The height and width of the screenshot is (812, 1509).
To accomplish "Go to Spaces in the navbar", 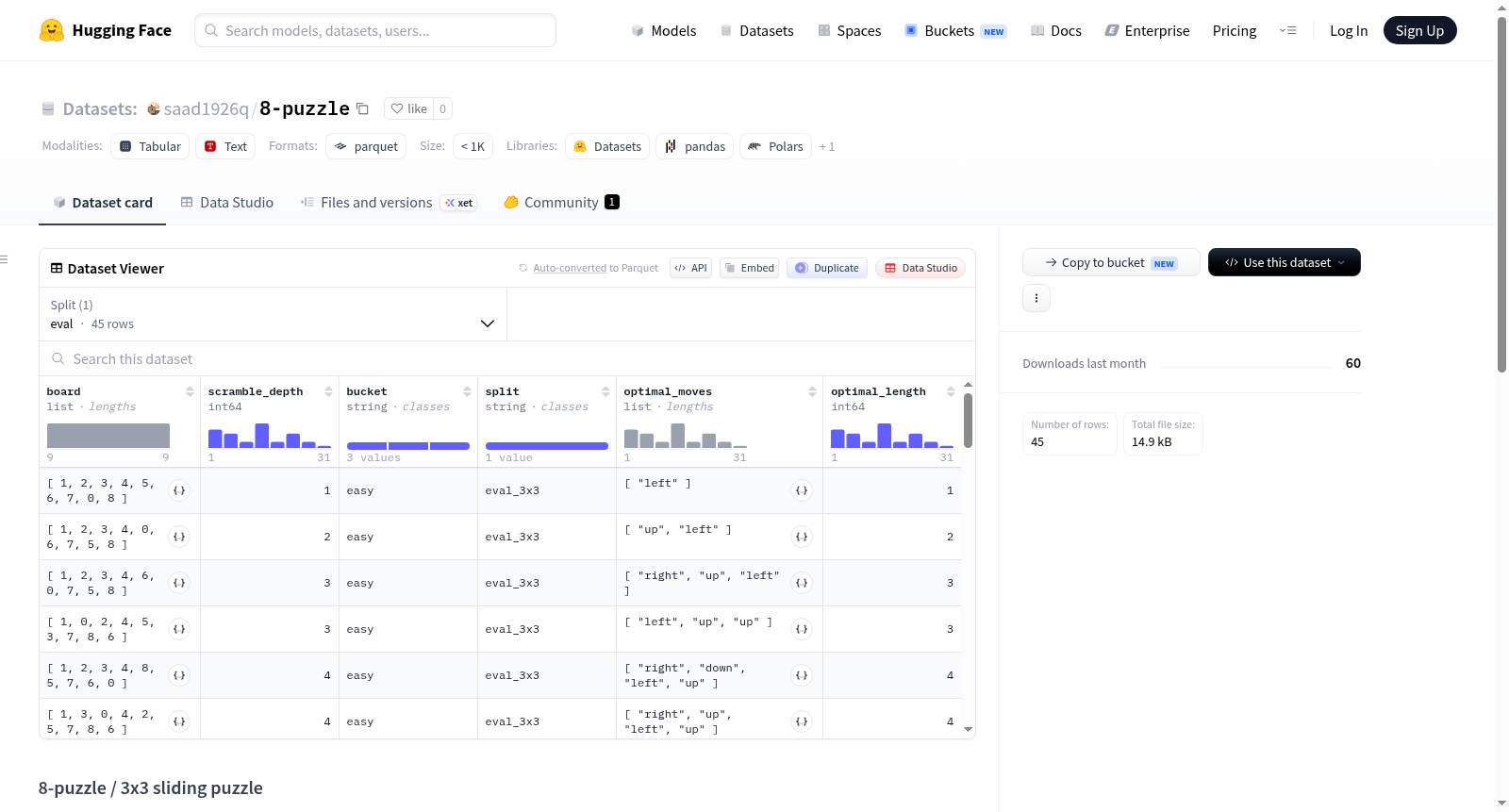I will [x=850, y=30].
